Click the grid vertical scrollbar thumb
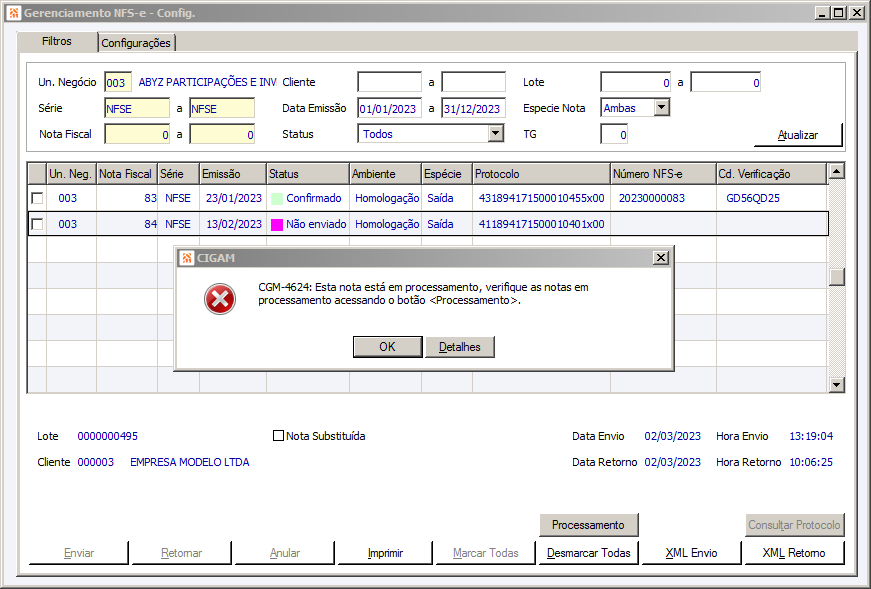Viewport: 871px width, 589px height. tap(837, 277)
